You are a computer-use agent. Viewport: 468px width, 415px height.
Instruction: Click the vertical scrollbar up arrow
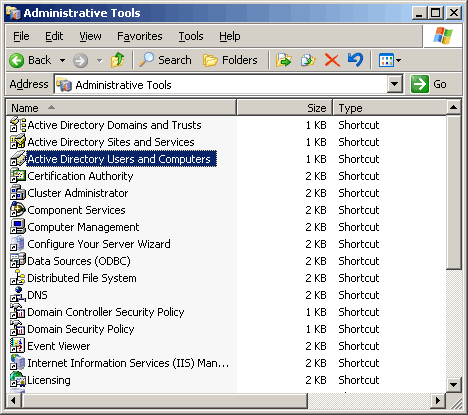(x=453, y=107)
